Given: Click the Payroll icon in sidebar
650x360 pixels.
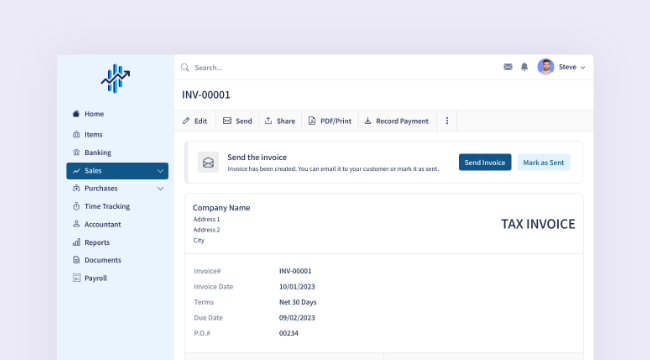Looking at the screenshot, I should (x=76, y=278).
